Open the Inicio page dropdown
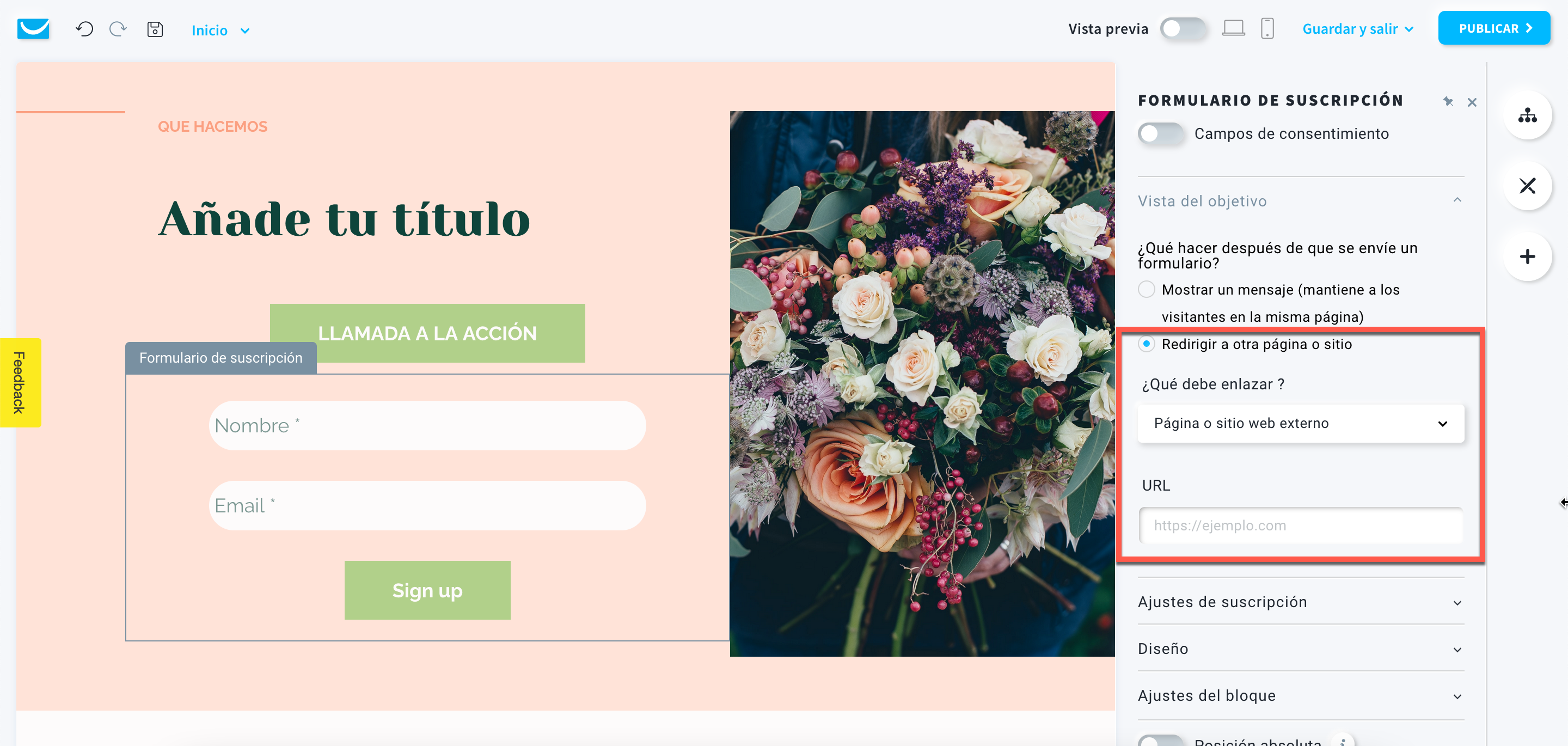 [220, 30]
